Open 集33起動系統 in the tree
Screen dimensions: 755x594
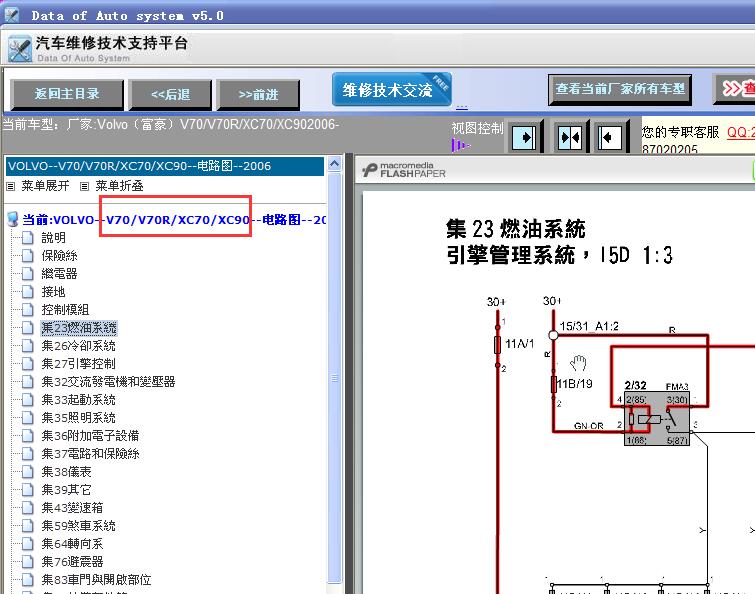[78, 400]
